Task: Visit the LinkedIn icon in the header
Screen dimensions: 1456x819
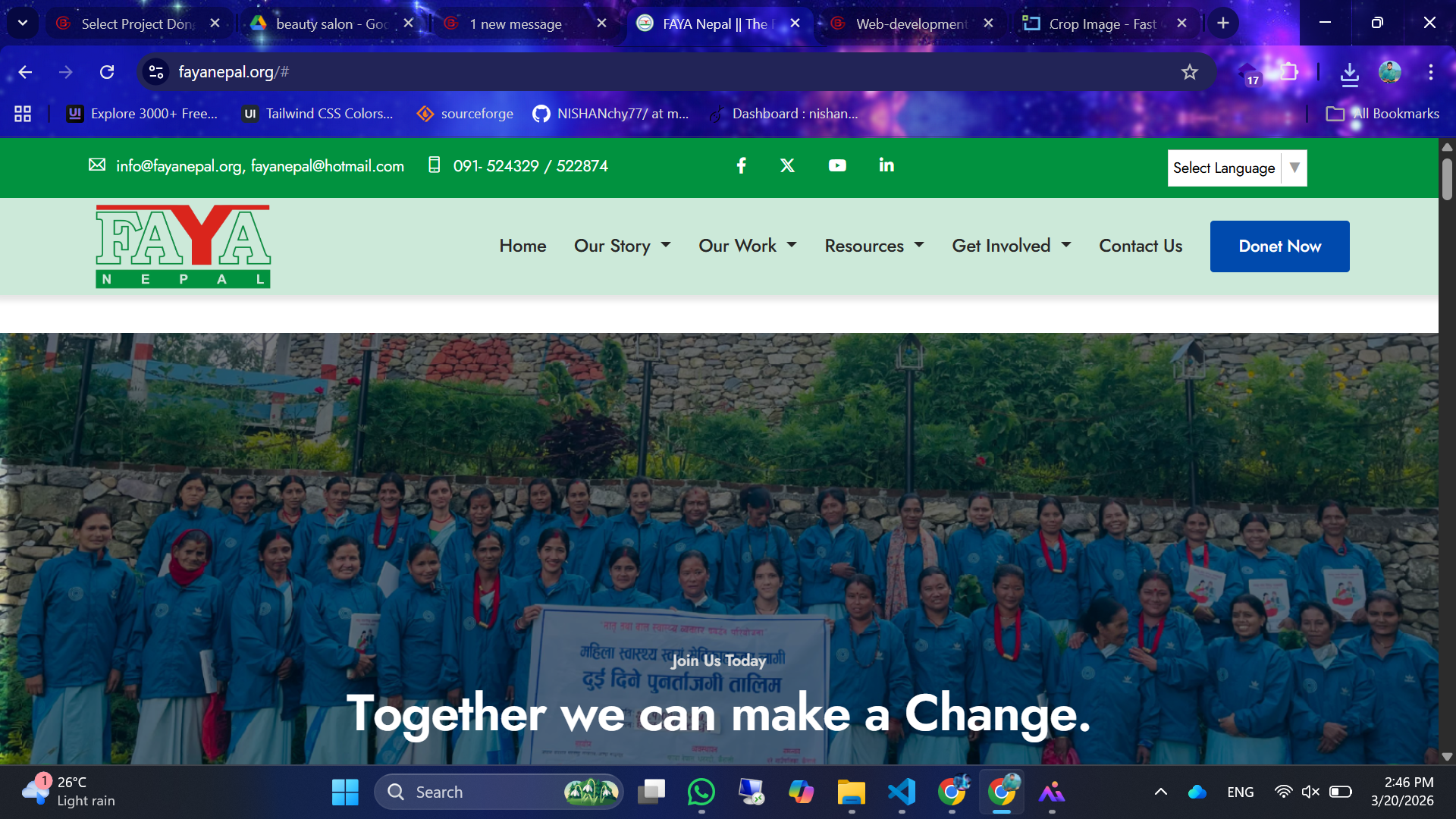Action: point(886,165)
